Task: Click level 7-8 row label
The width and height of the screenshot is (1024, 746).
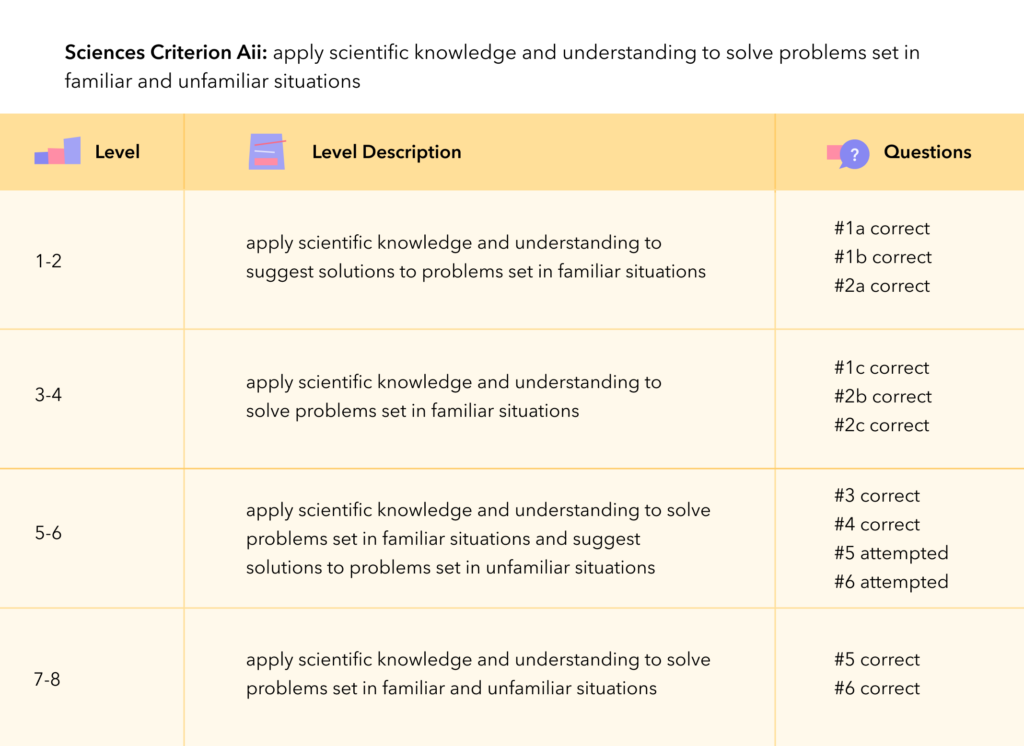Action: coord(48,679)
